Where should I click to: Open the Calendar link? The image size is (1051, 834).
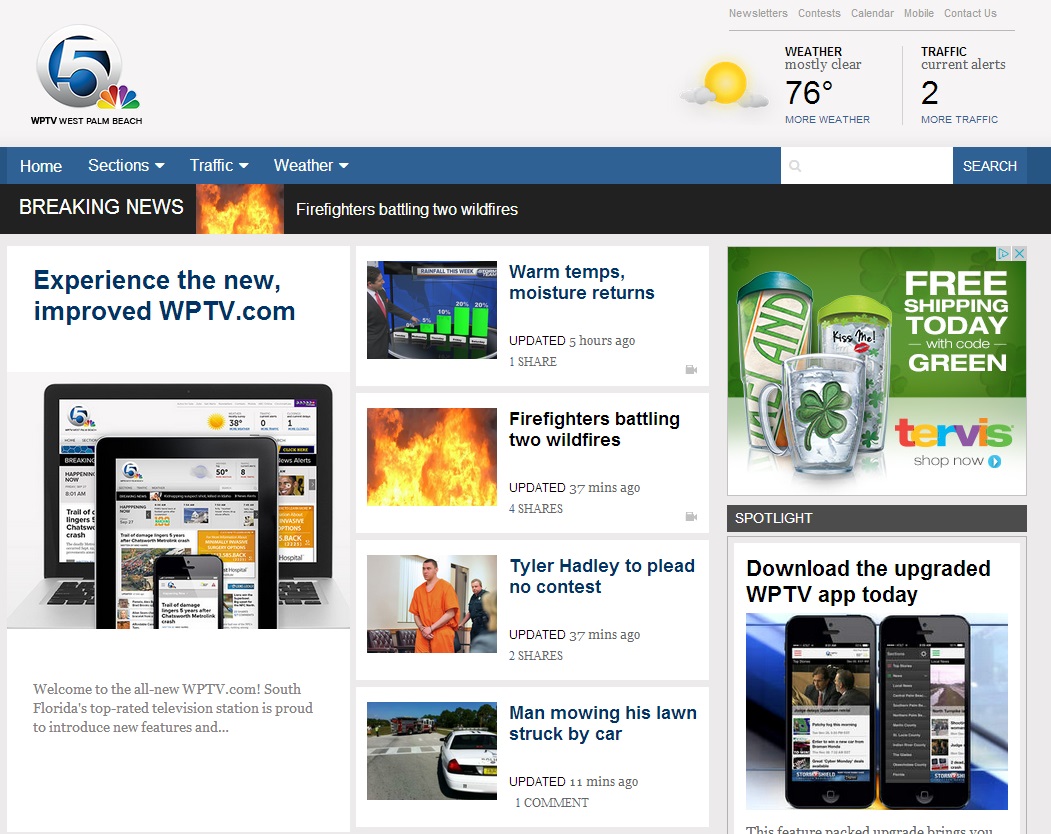(872, 13)
